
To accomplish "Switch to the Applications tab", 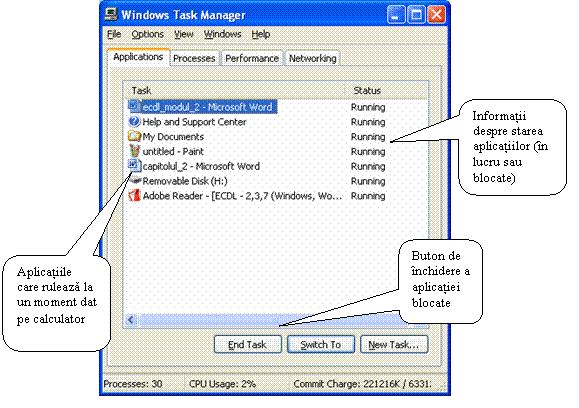I will click(x=138, y=57).
